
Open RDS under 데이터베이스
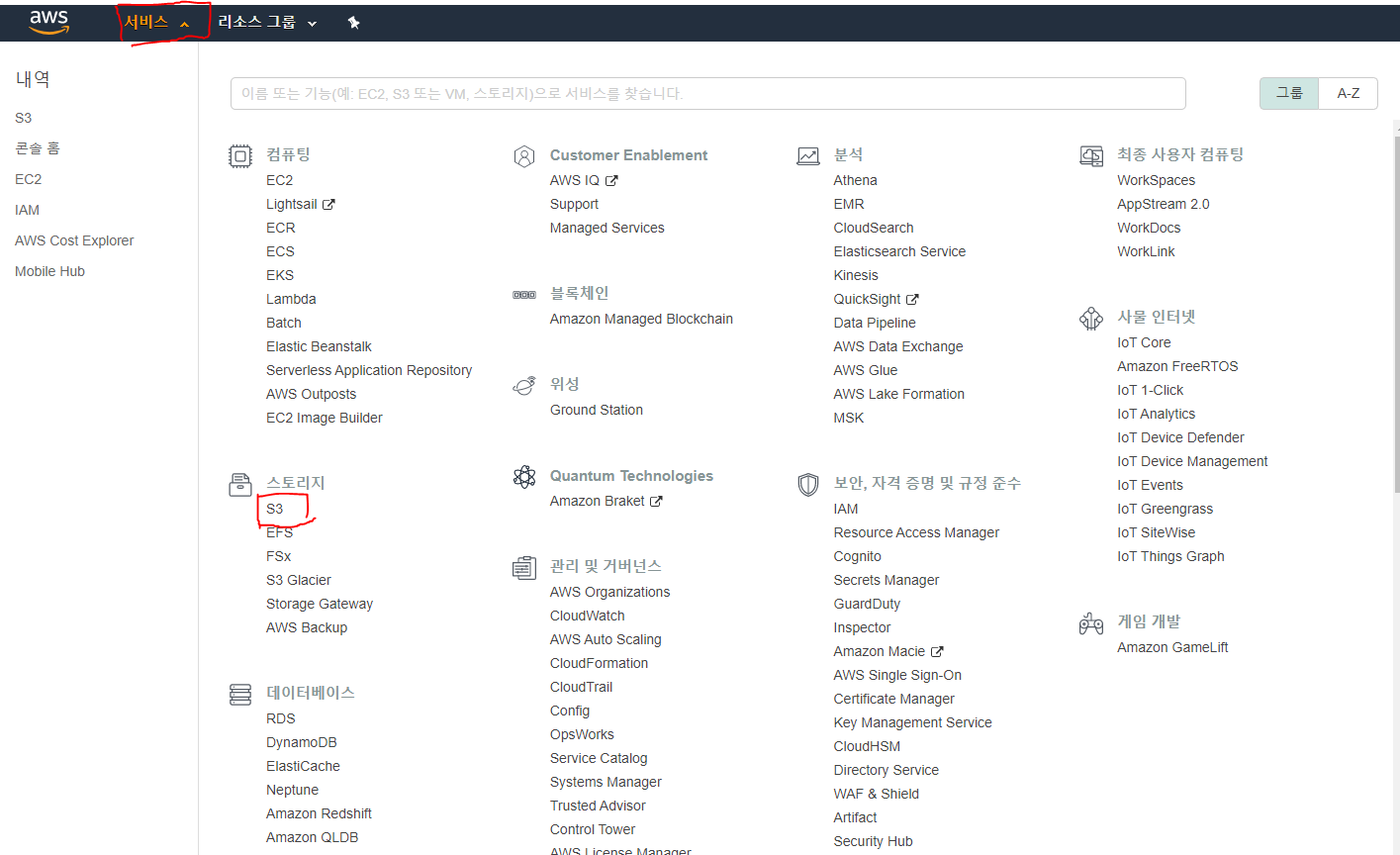(281, 718)
